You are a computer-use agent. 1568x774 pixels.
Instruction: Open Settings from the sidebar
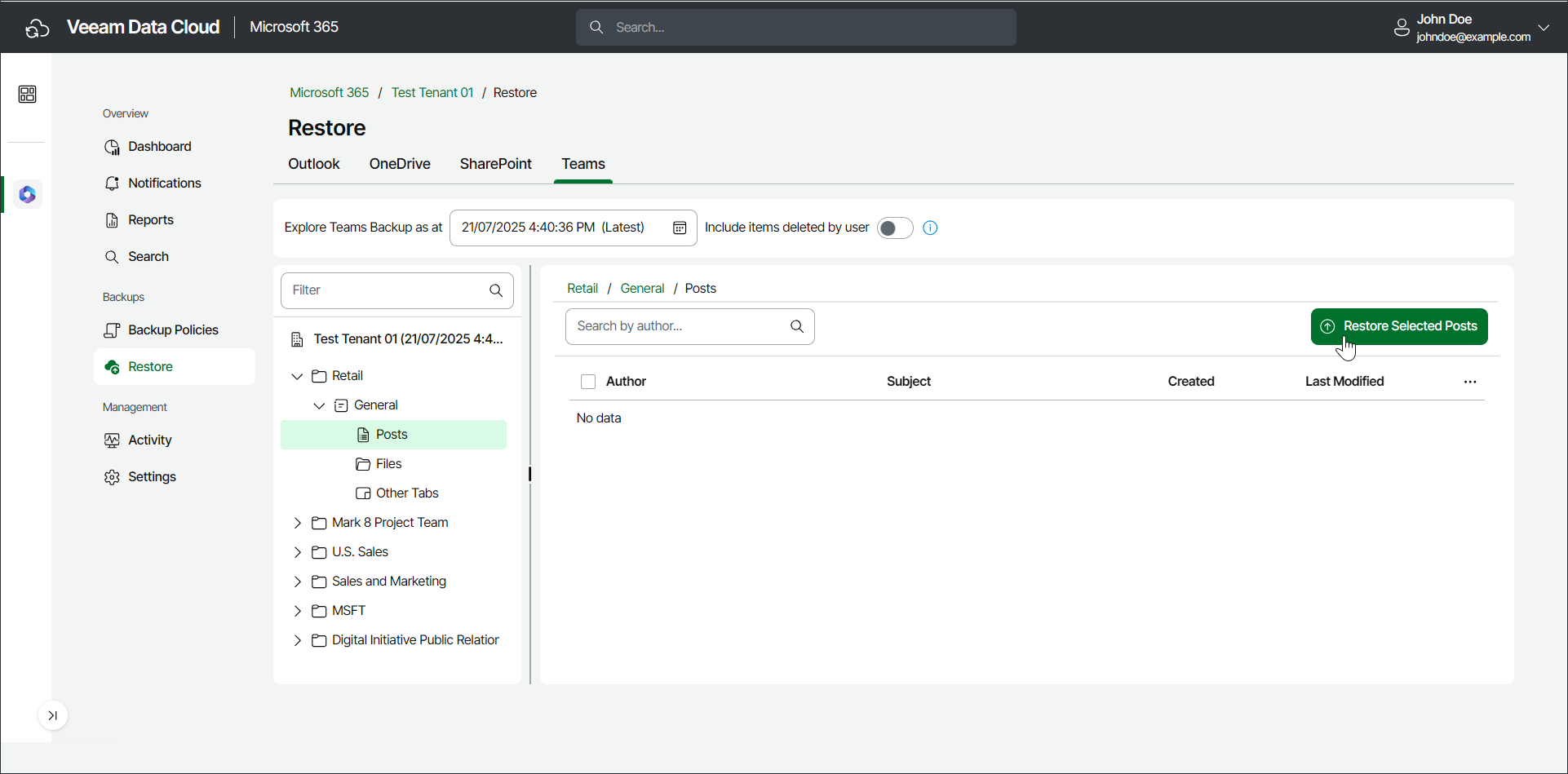click(x=152, y=477)
